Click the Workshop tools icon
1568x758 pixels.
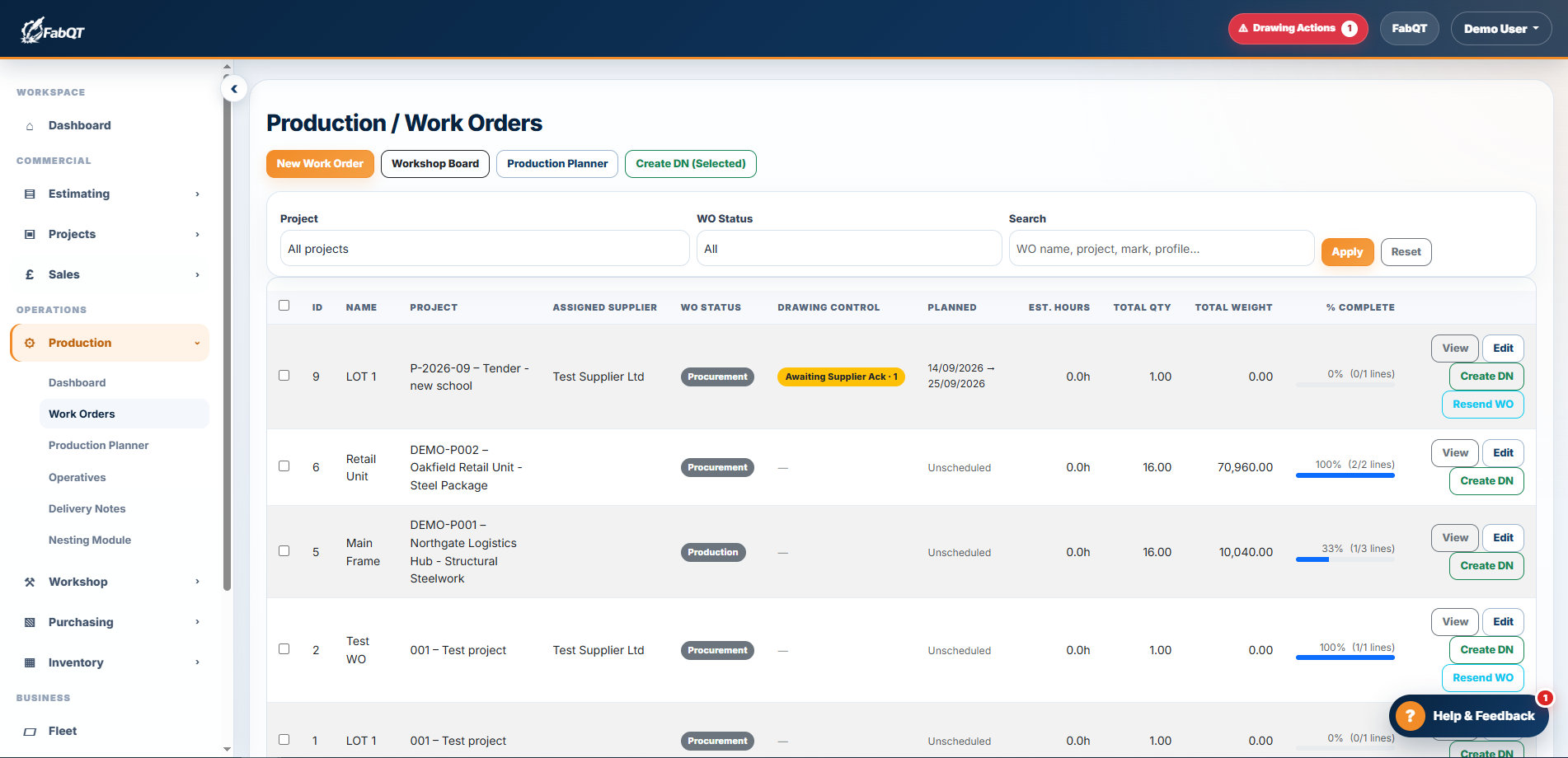(30, 583)
